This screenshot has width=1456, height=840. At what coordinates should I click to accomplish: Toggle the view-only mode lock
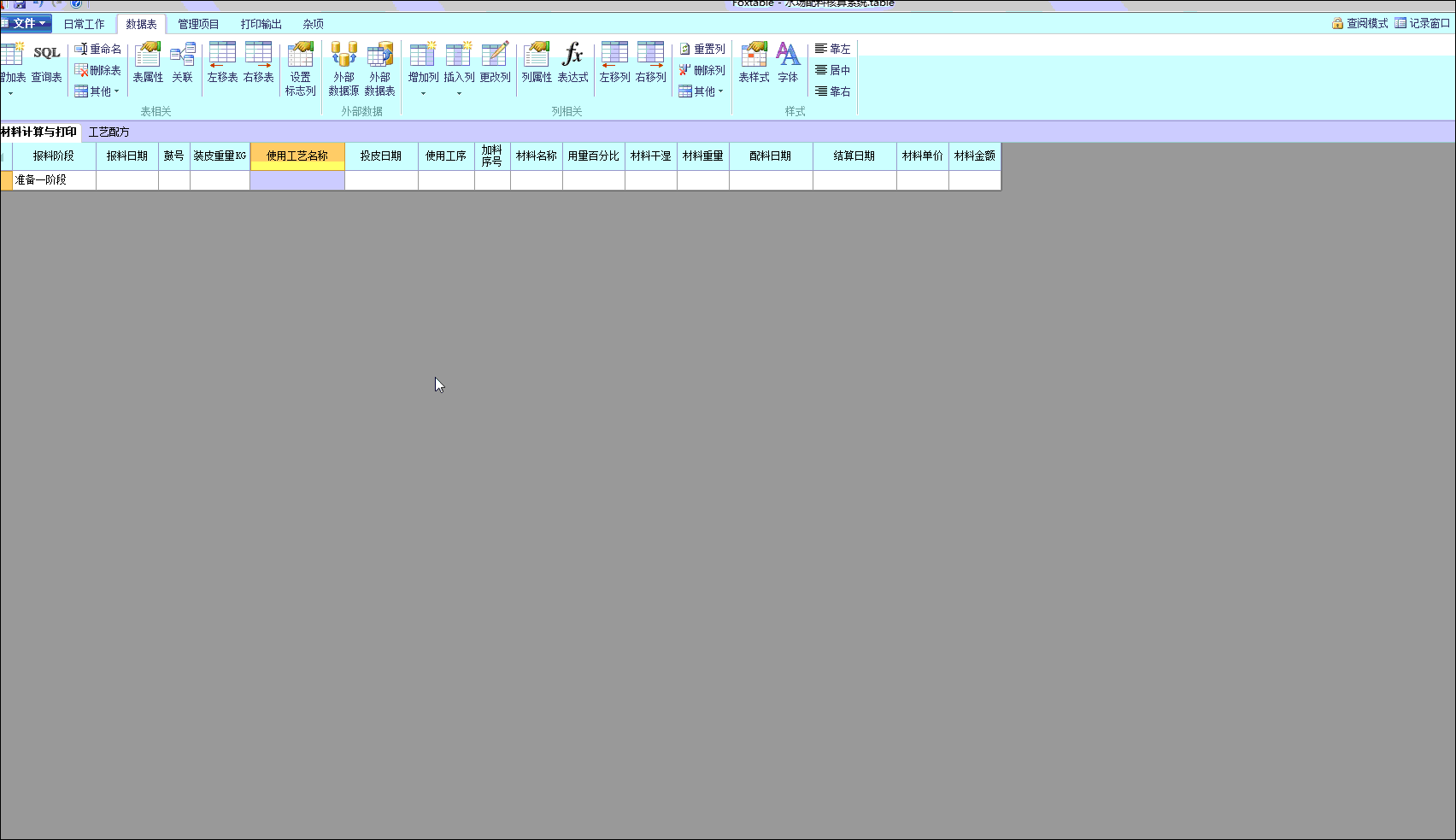click(1359, 23)
